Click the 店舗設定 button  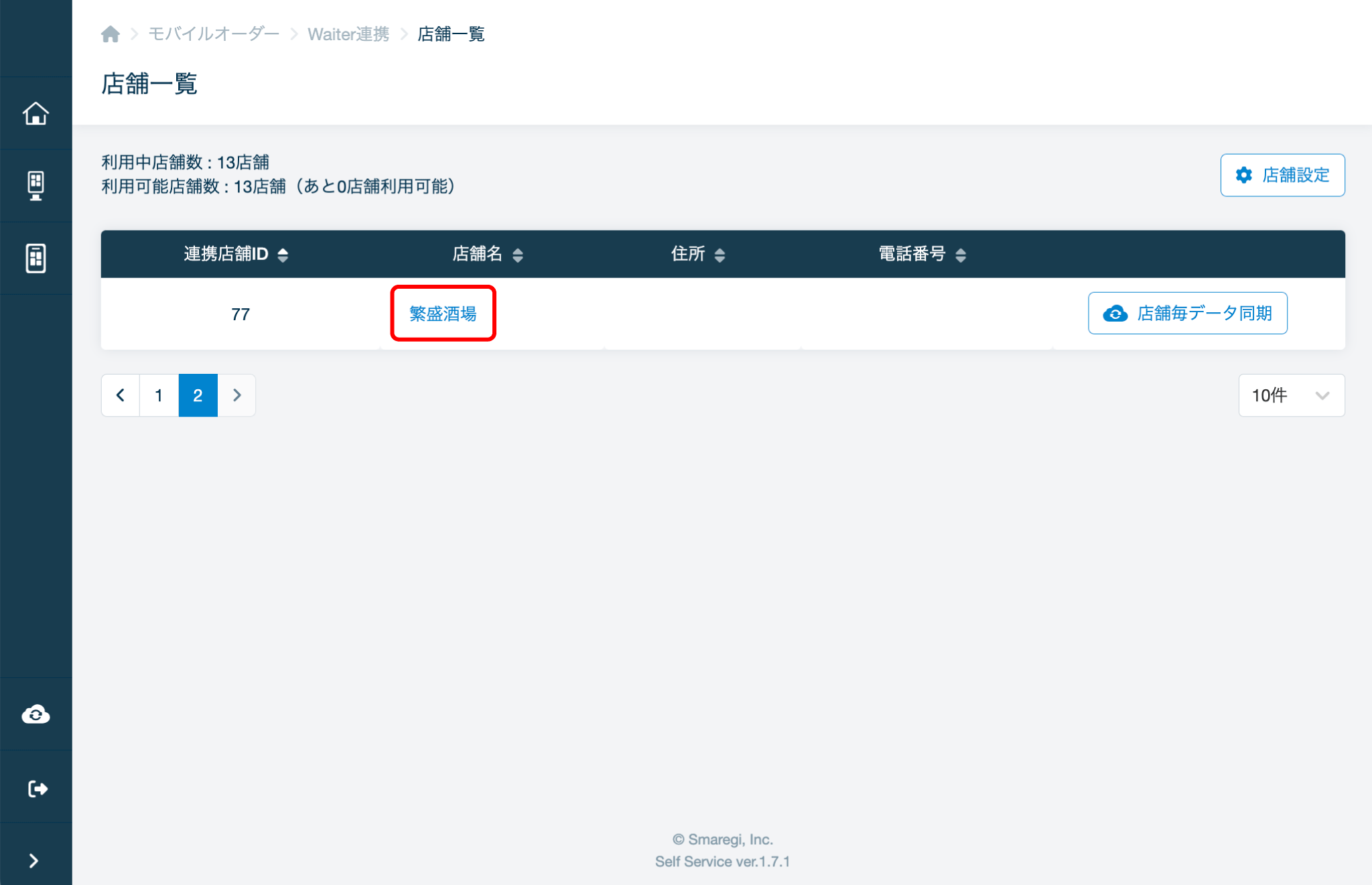[1282, 176]
